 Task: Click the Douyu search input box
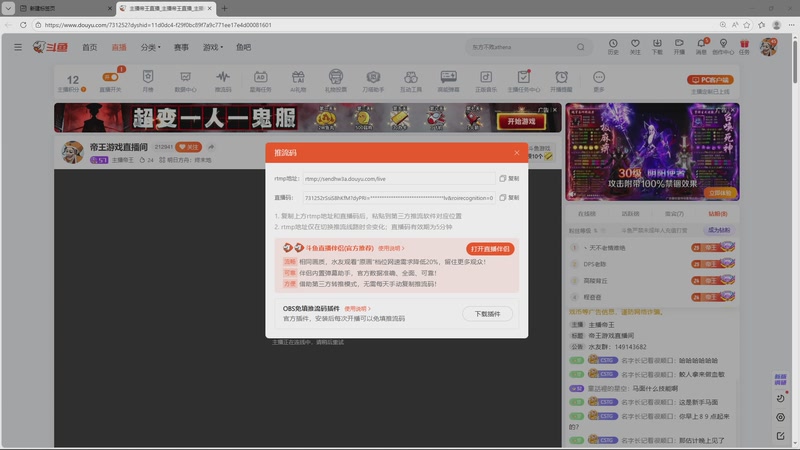tap(520, 47)
